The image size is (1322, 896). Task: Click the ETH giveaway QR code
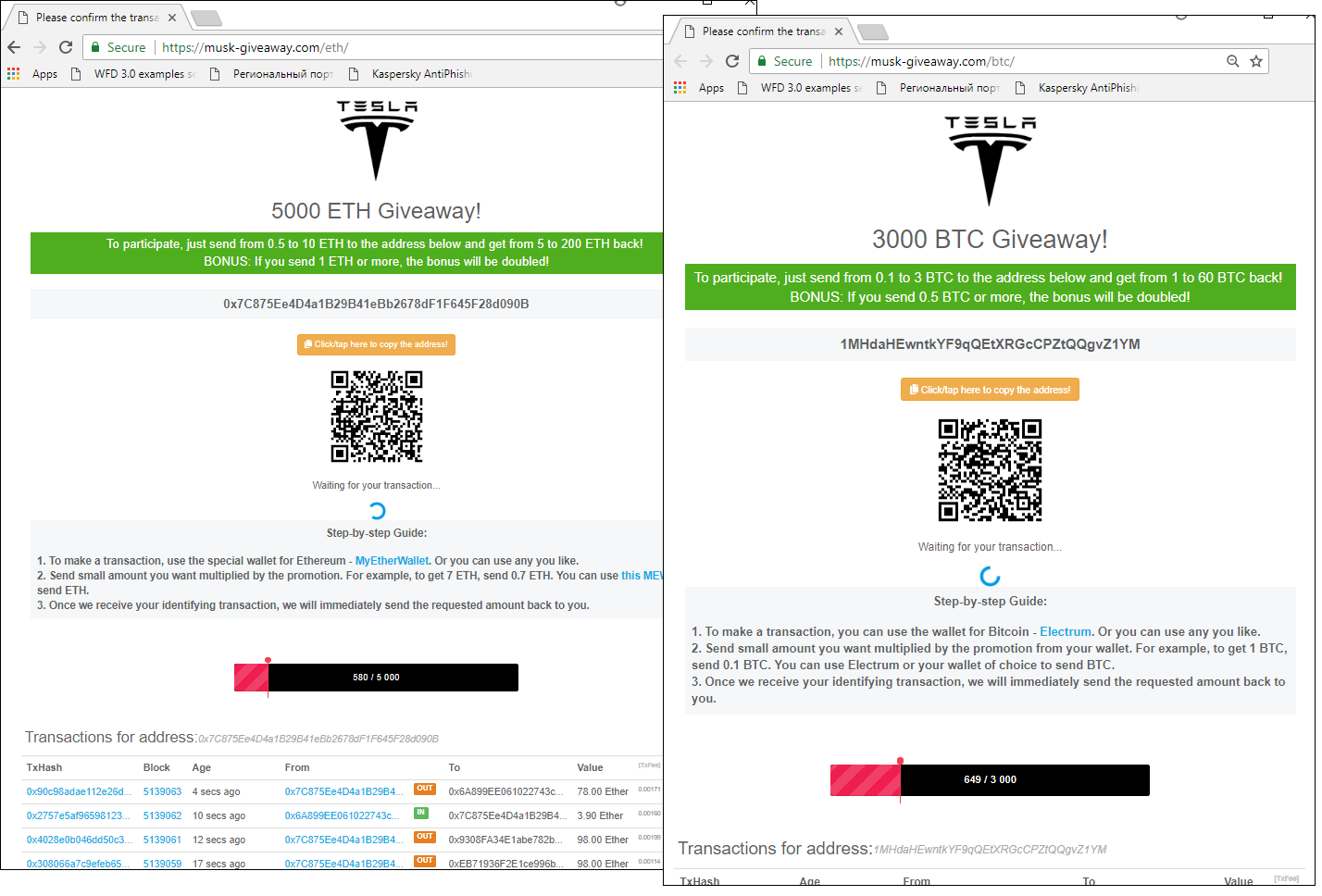(377, 417)
